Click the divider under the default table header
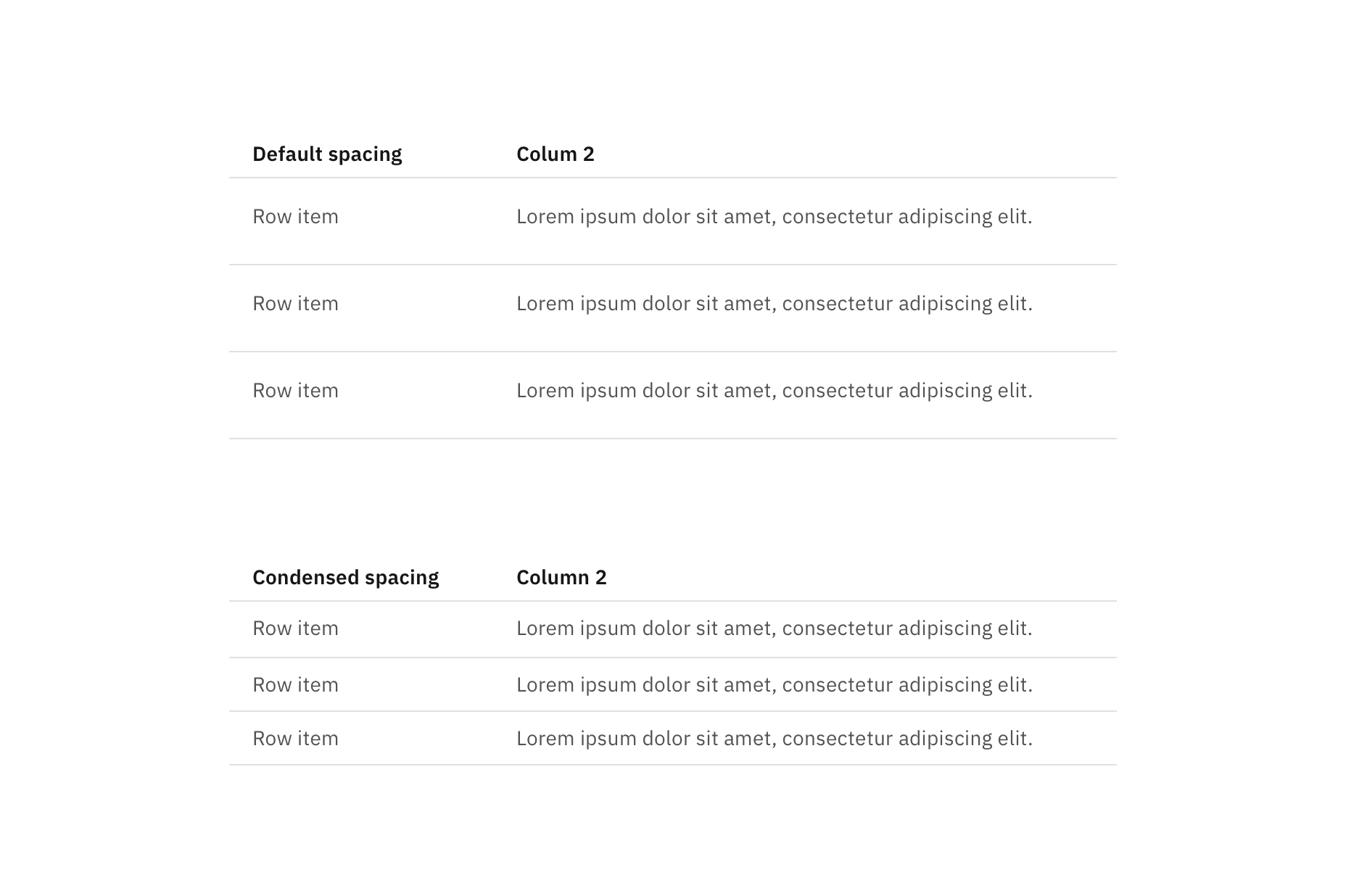1346x896 pixels. (672, 175)
